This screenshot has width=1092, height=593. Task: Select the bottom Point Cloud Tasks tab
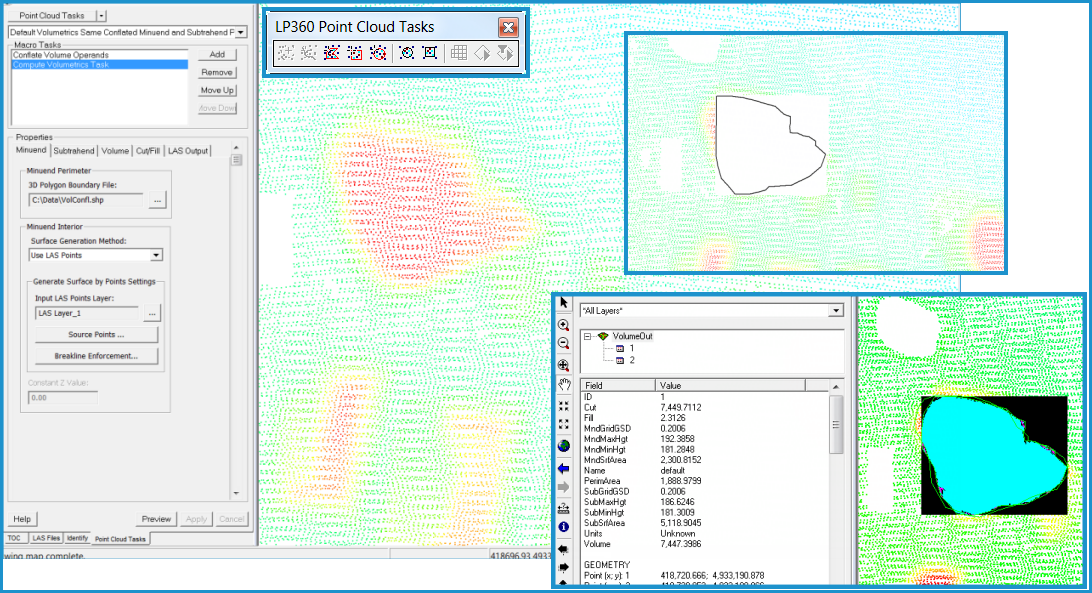click(120, 539)
